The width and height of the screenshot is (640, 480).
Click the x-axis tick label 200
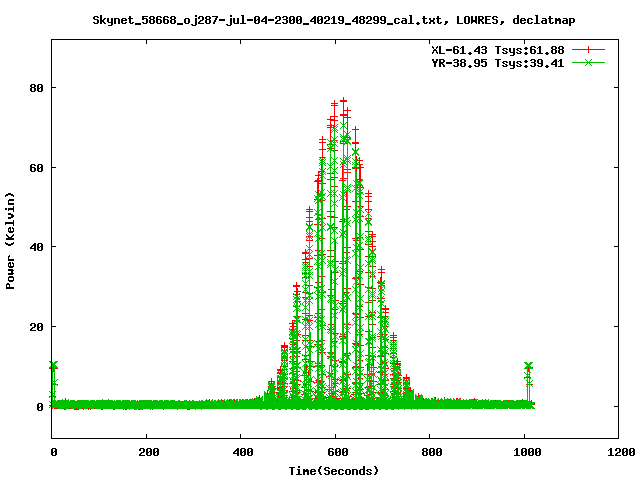[x=148, y=452]
